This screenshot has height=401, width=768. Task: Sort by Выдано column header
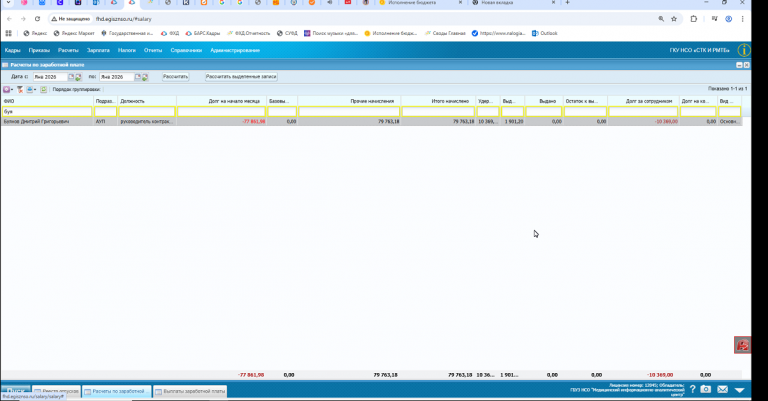point(544,101)
